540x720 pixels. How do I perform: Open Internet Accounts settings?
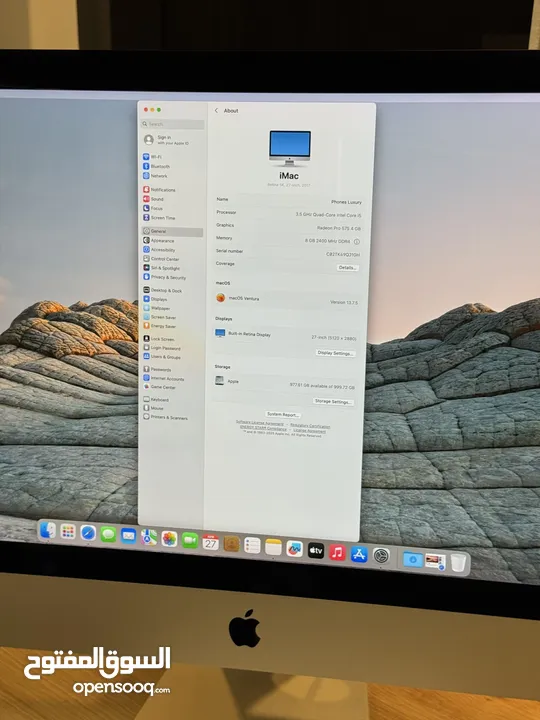[x=163, y=379]
